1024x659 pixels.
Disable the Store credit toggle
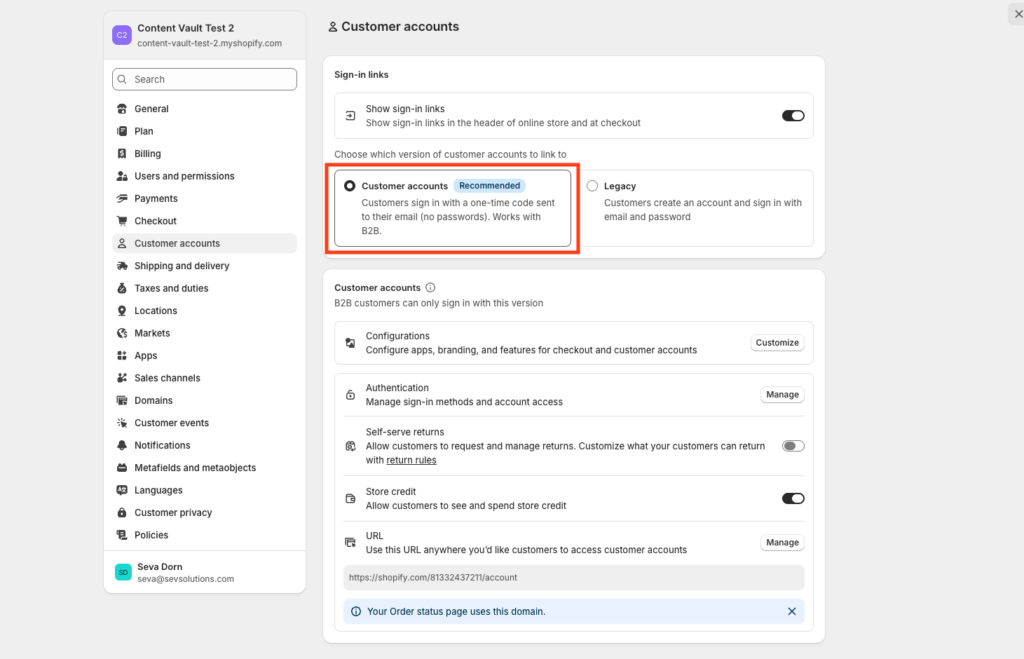point(792,498)
